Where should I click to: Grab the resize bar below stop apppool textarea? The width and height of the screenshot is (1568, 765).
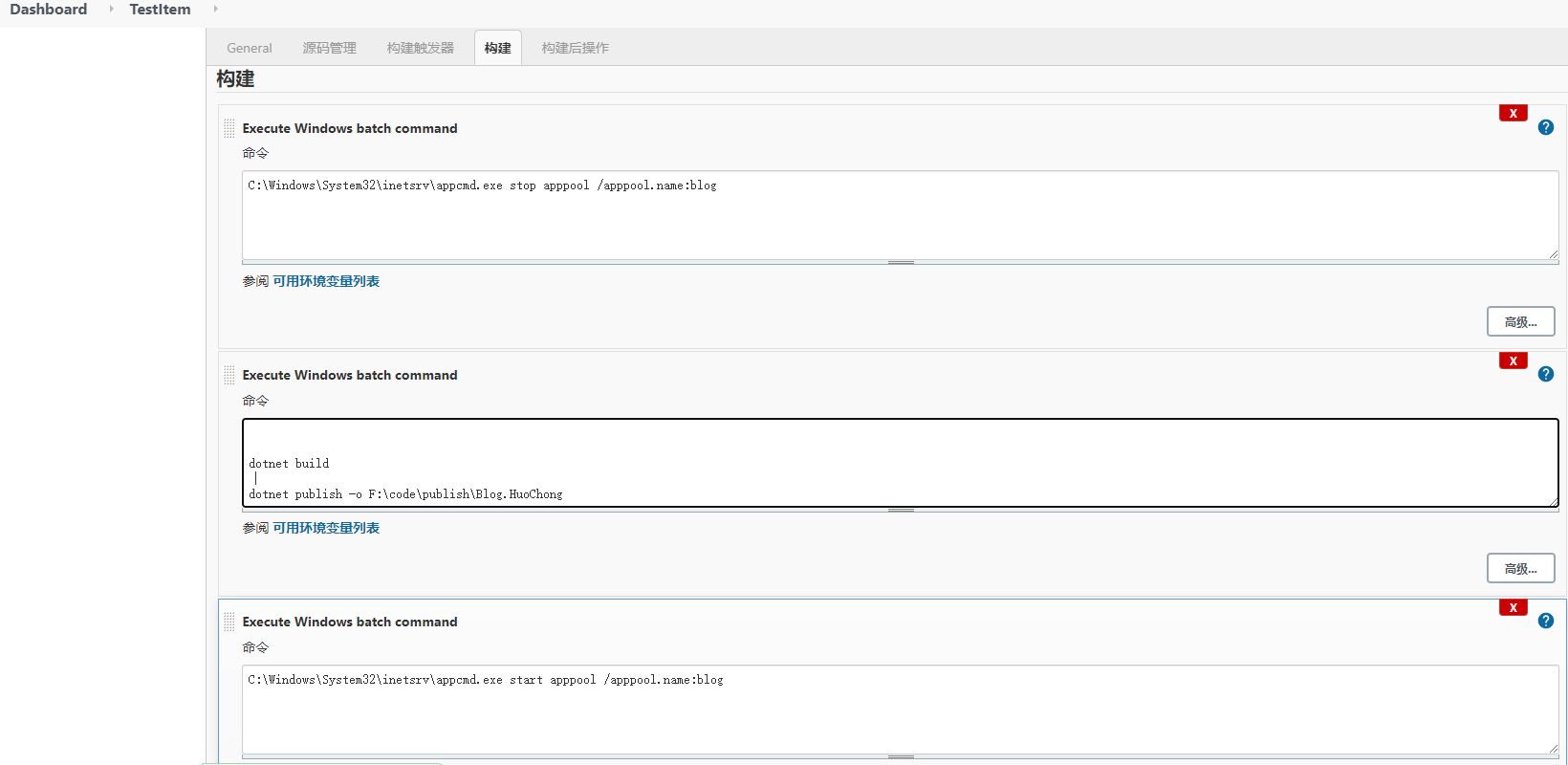coord(901,262)
